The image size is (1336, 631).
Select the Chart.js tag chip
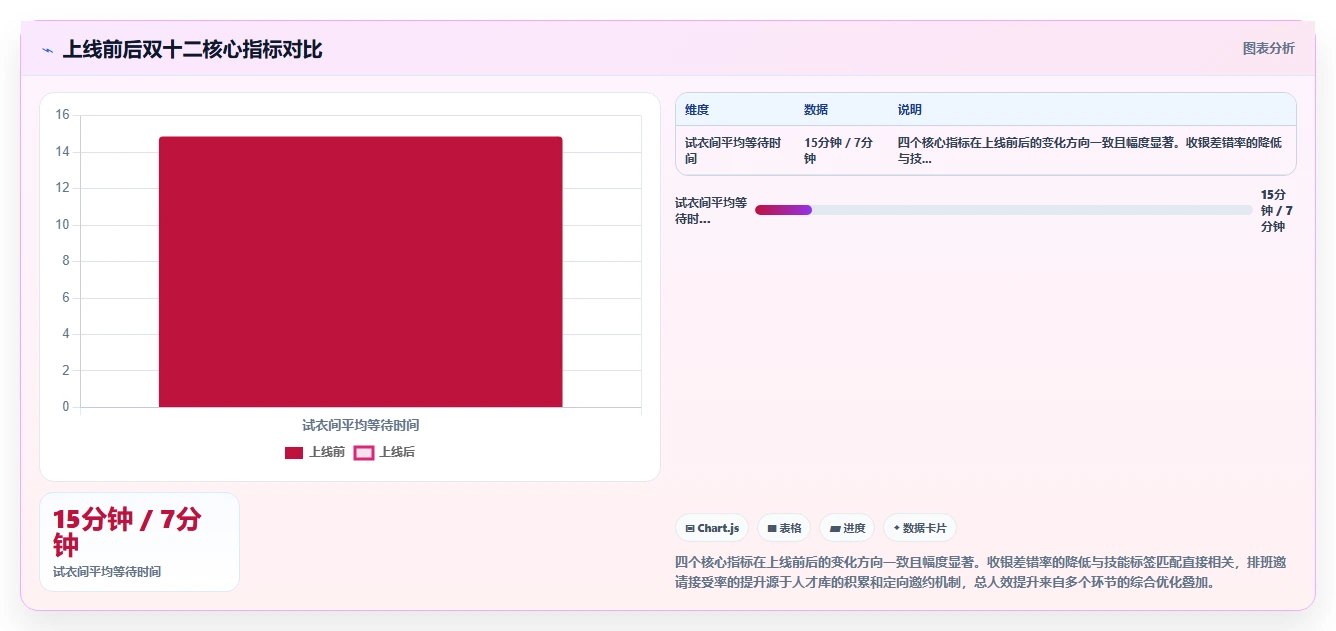(712, 528)
